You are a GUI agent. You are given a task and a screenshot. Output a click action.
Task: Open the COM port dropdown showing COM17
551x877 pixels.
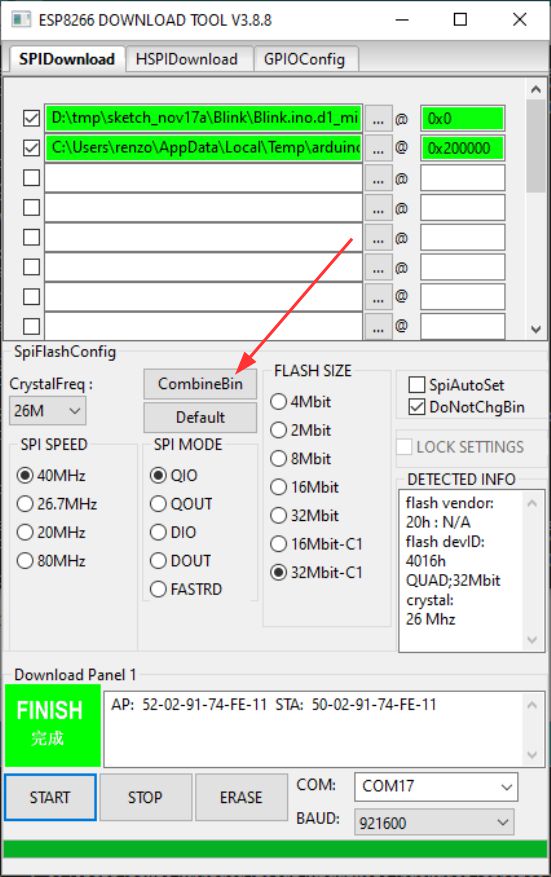(x=436, y=786)
